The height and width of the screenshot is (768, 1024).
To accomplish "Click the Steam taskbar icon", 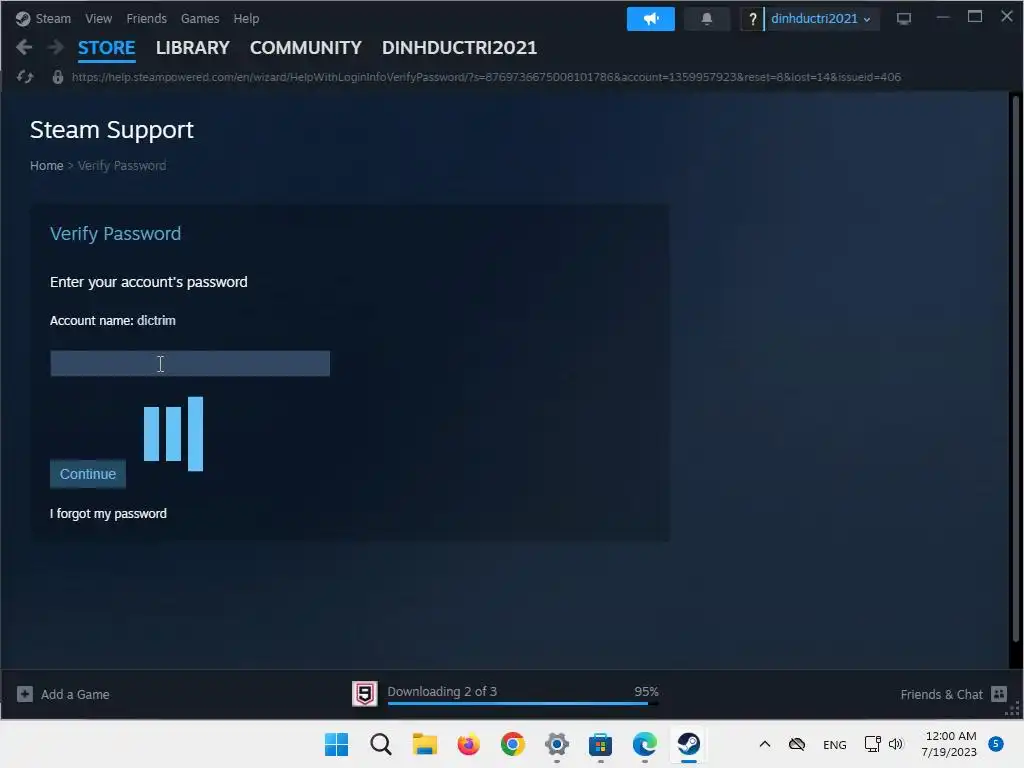I will coord(688,744).
